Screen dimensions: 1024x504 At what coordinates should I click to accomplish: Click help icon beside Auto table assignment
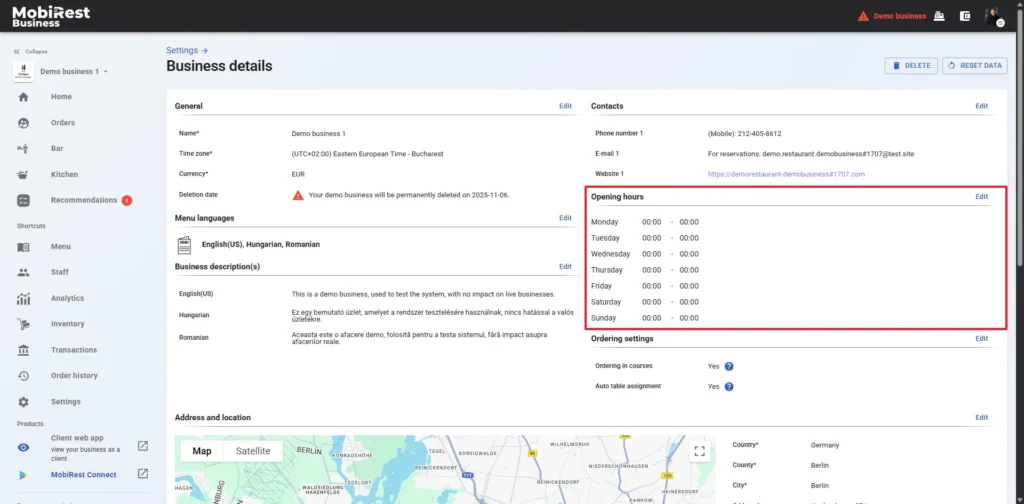click(x=729, y=386)
